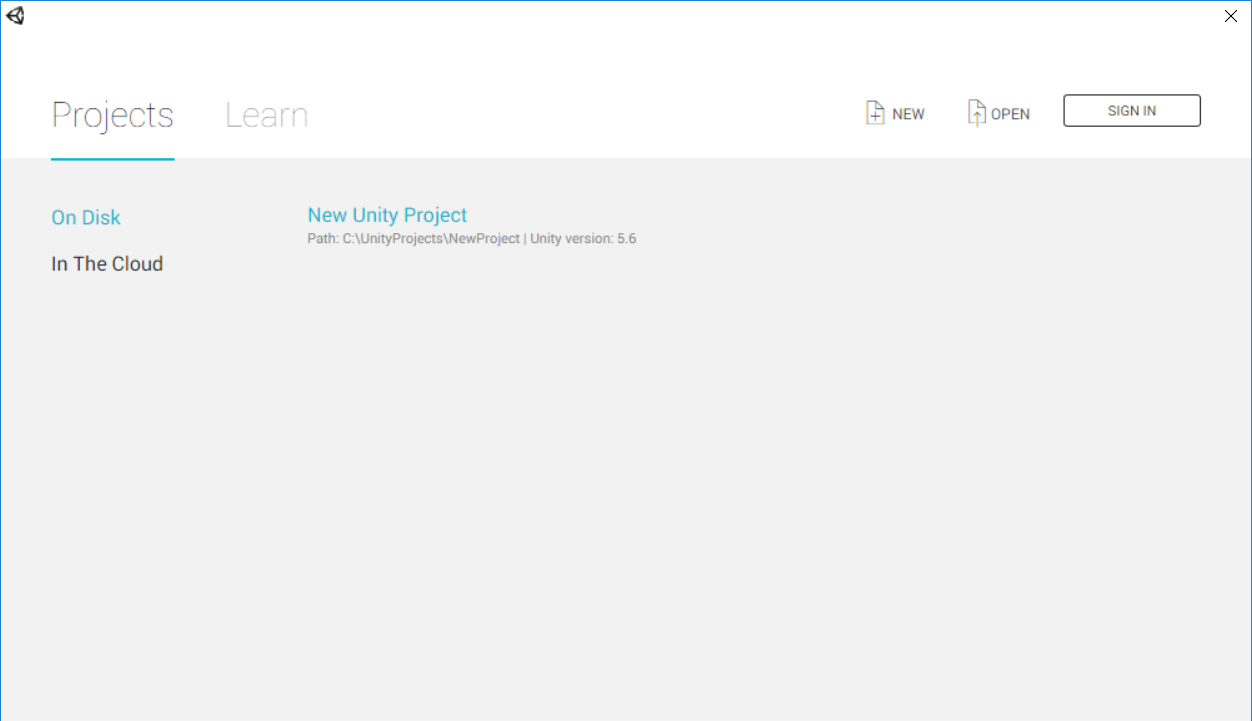
Task: Click the SIGN IN button
Action: point(1132,111)
